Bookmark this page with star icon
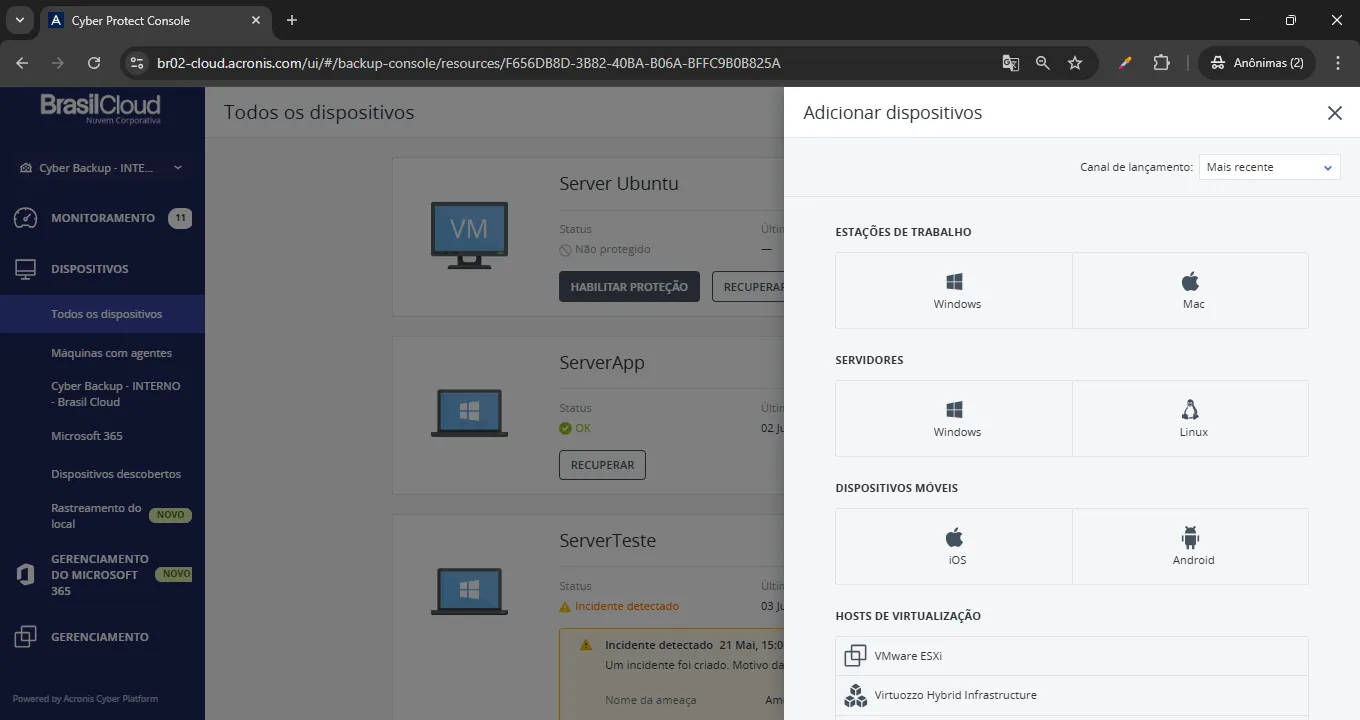 1075,63
